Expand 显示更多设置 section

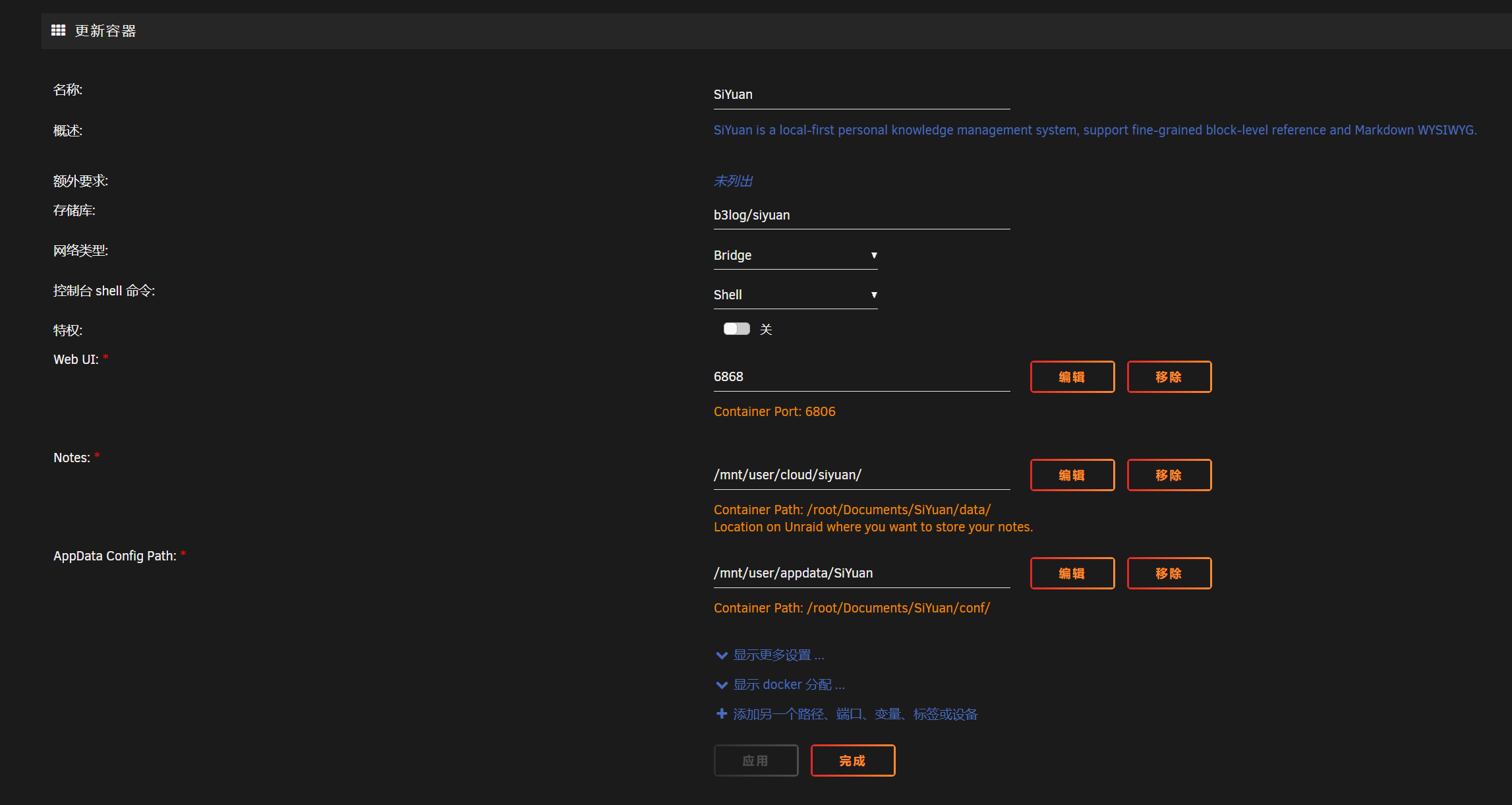[x=778, y=655]
